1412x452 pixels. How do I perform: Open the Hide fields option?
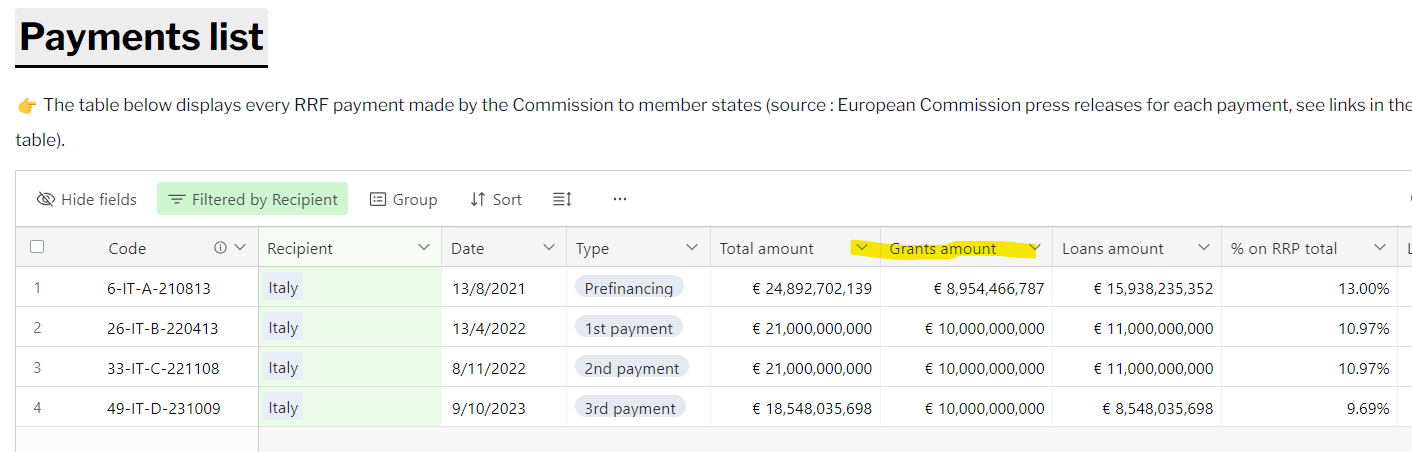[87, 199]
